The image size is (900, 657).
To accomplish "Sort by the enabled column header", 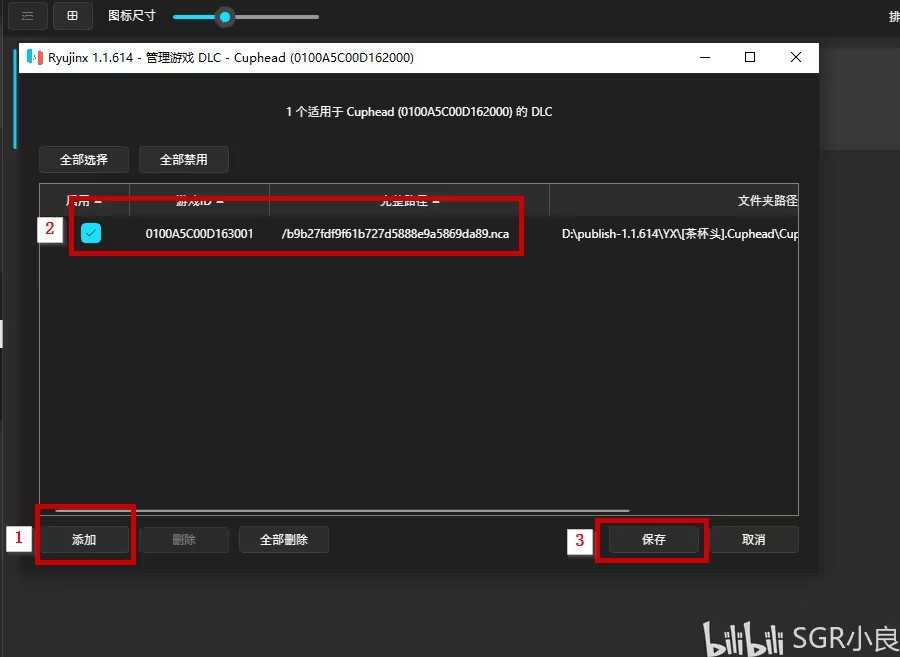I will click(84, 200).
